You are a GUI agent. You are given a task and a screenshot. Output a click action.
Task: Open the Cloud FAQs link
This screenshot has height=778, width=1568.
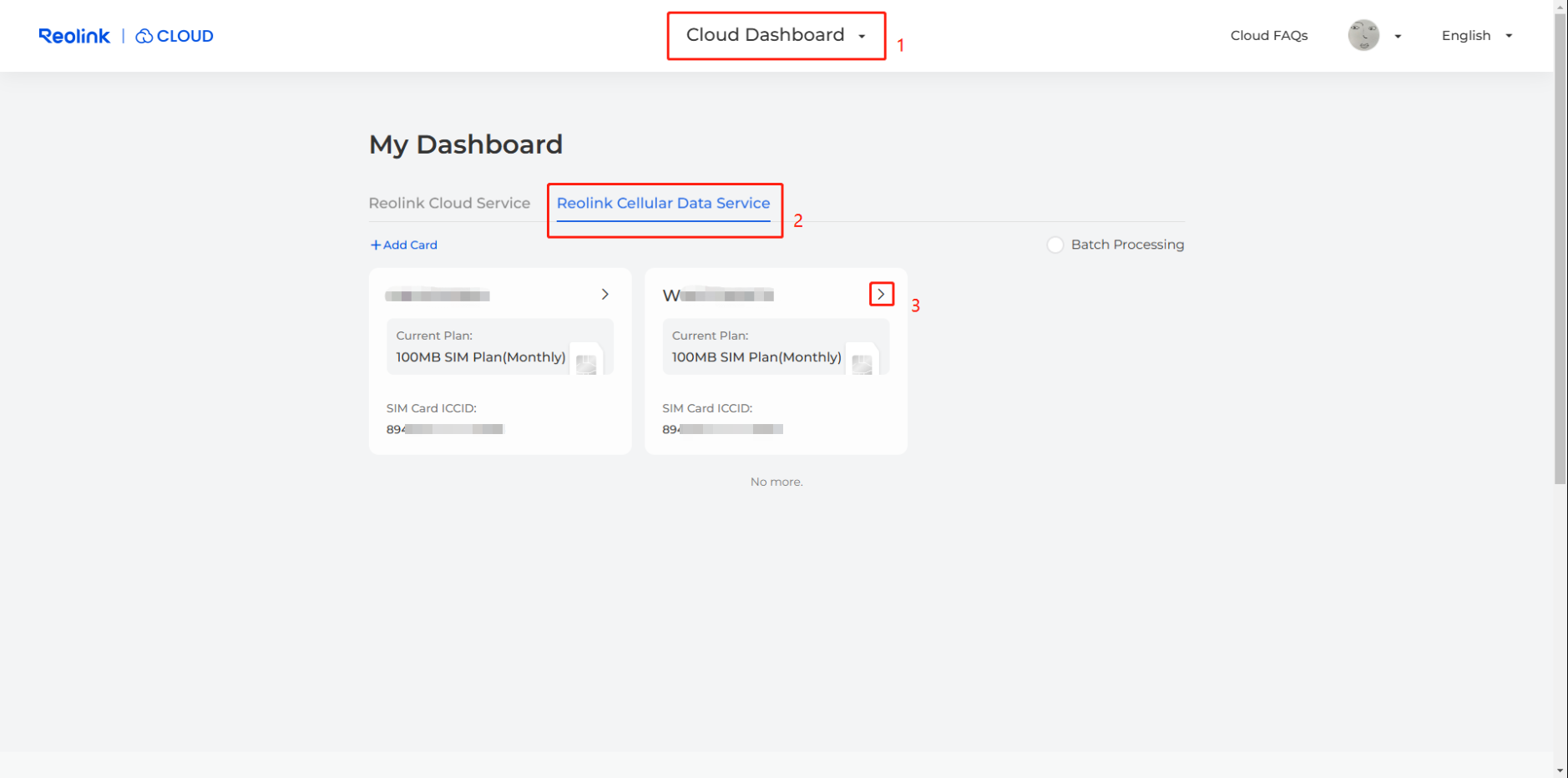(x=1268, y=36)
